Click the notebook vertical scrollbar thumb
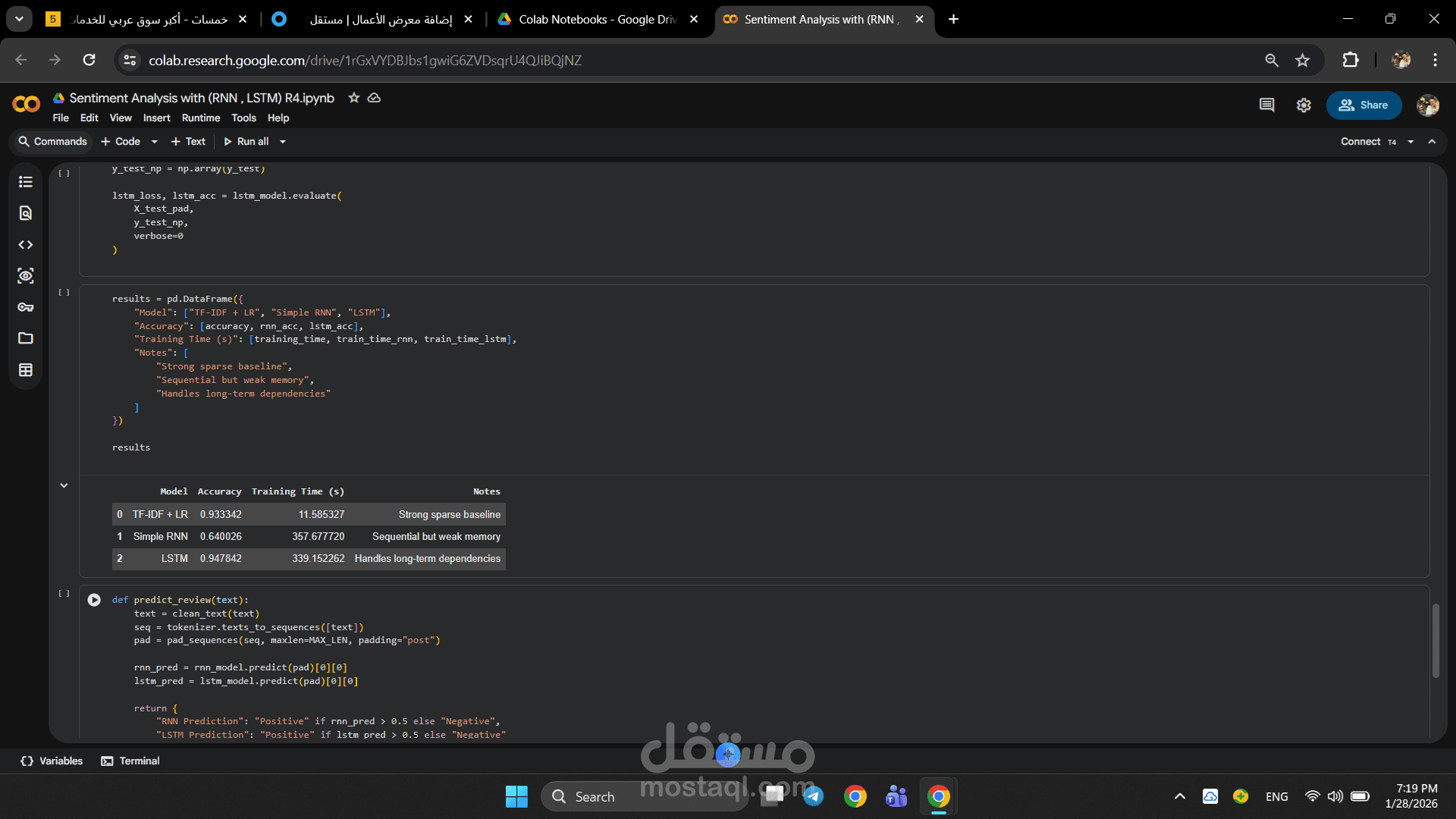Image resolution: width=1456 pixels, height=819 pixels. pos(1435,641)
